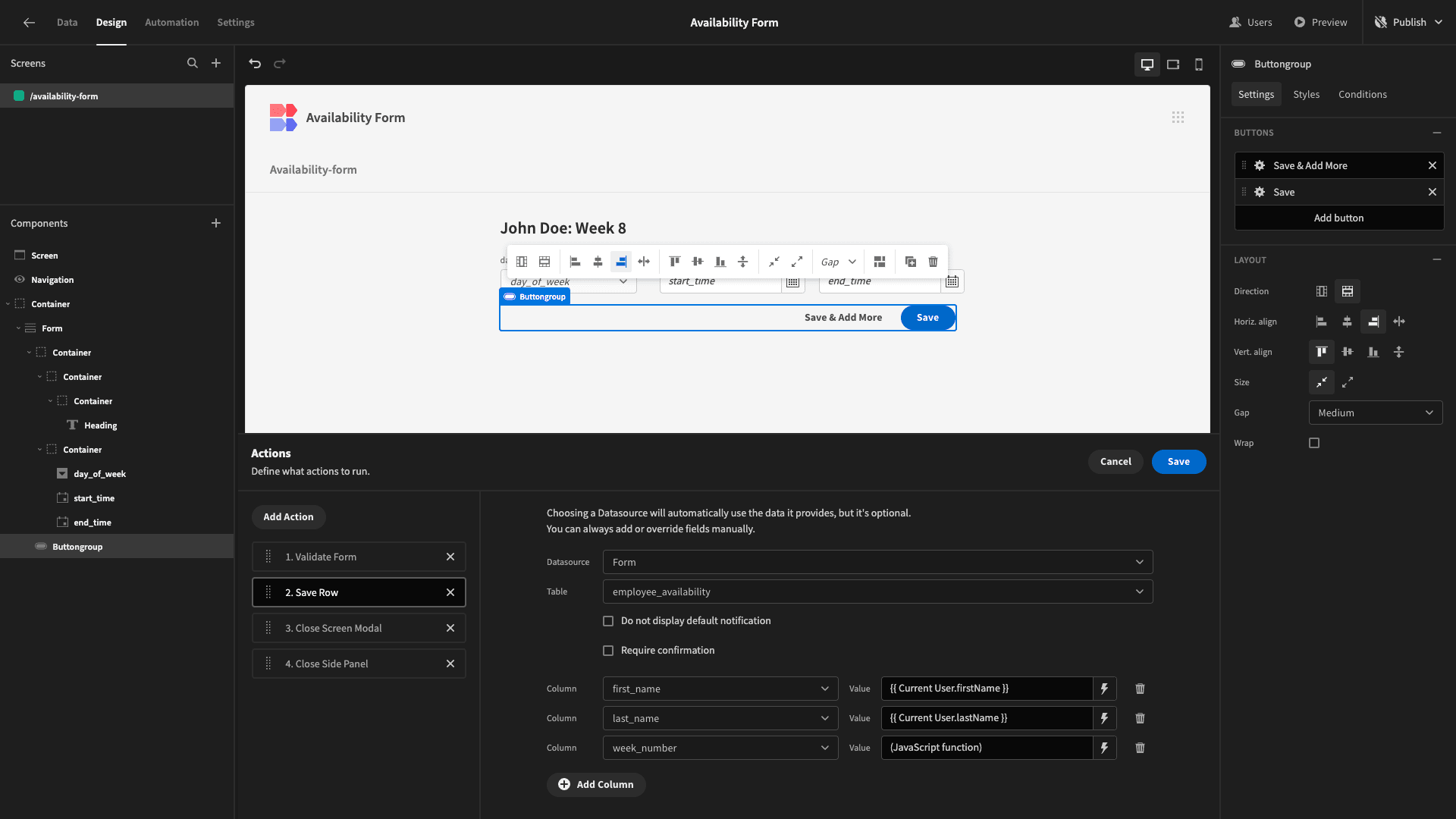Viewport: 1456px width, 819px height.
Task: Set horizontal align to center in Layout
Action: tap(1347, 322)
